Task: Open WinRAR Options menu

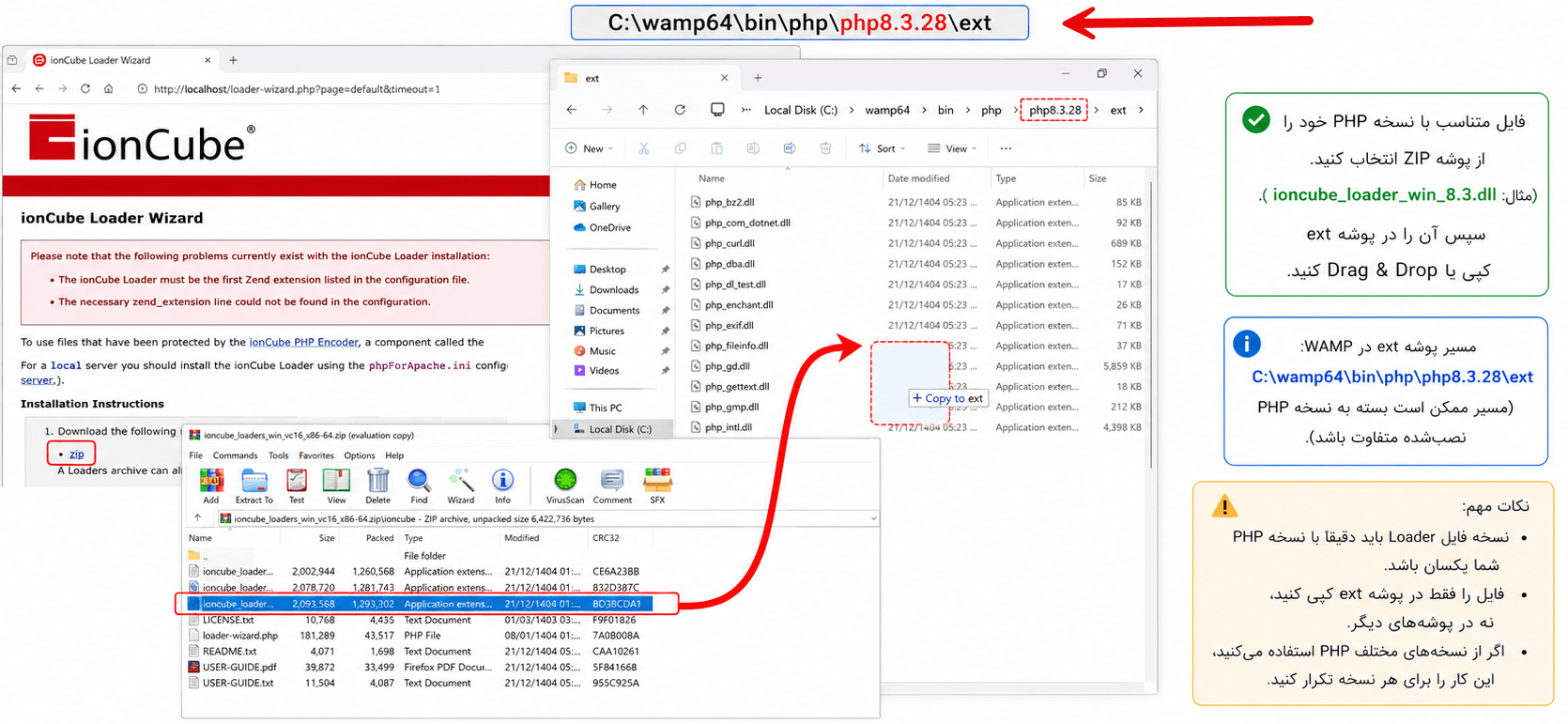Action: [360, 455]
